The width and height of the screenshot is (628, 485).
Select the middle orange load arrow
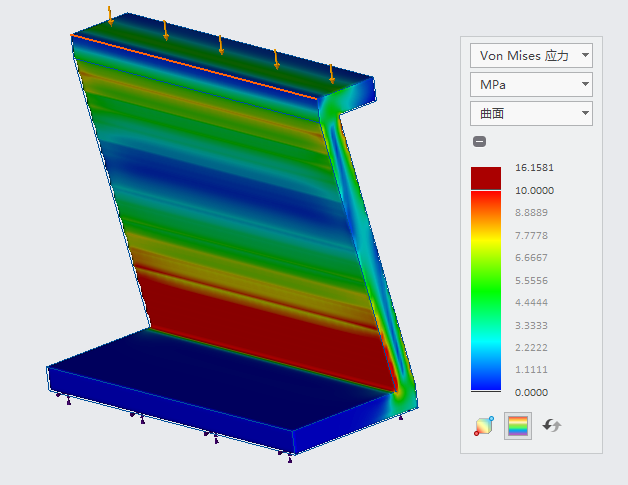pyautogui.click(x=221, y=45)
